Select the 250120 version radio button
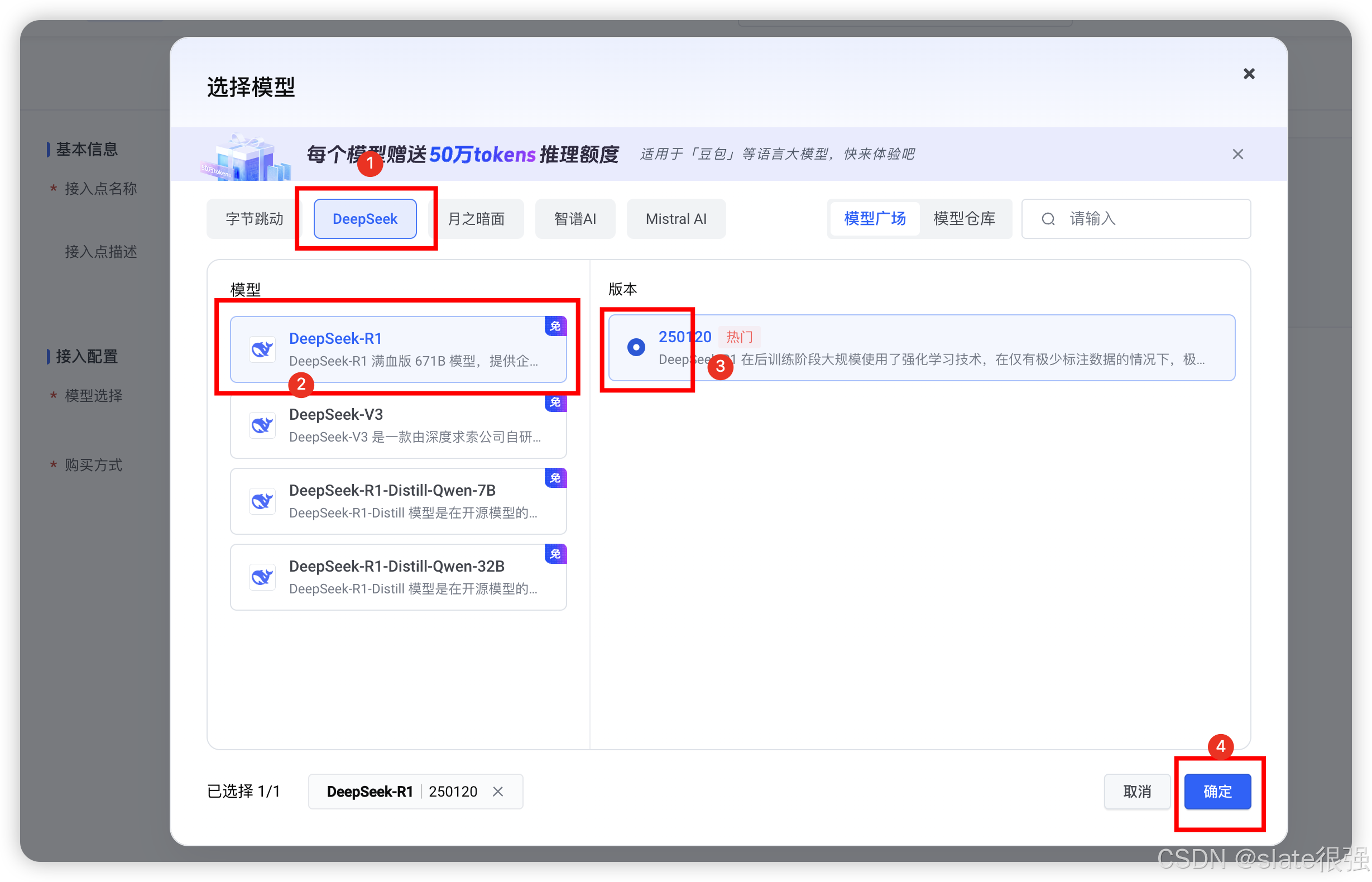Image resolution: width=1372 pixels, height=882 pixels. coord(636,347)
